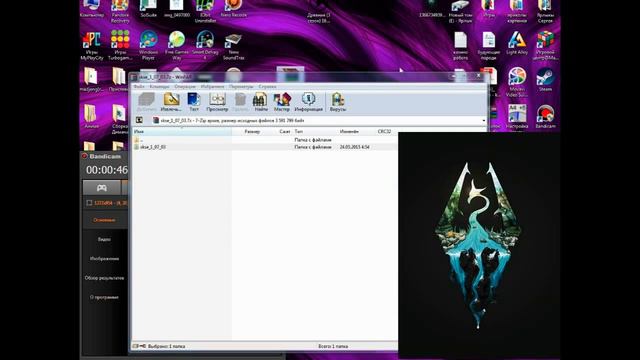The height and width of the screenshot is (360, 640).
Task: Select the О программе tab in Bandicam
Action: click(104, 297)
